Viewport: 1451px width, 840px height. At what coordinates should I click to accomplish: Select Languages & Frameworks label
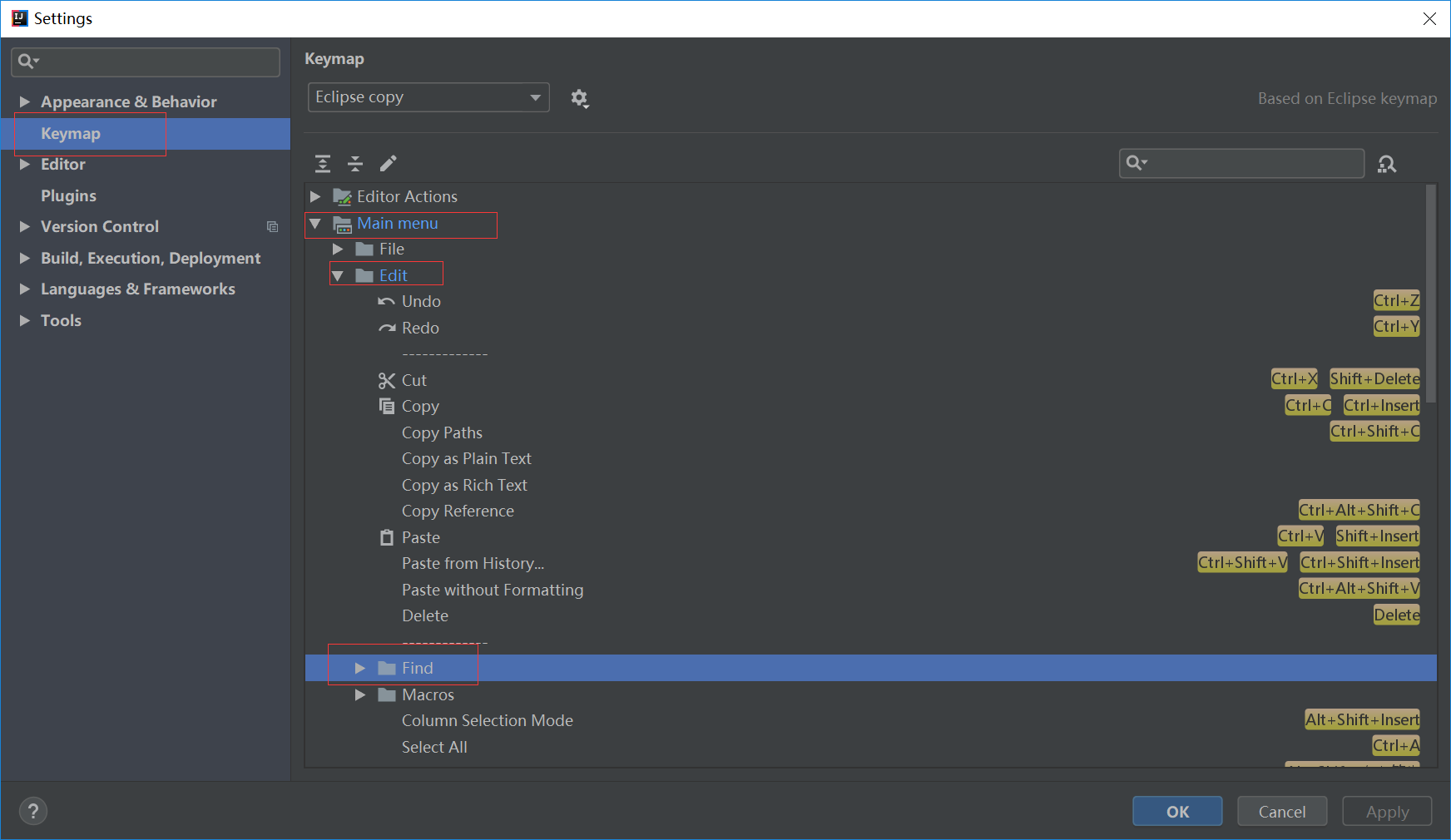coord(138,289)
